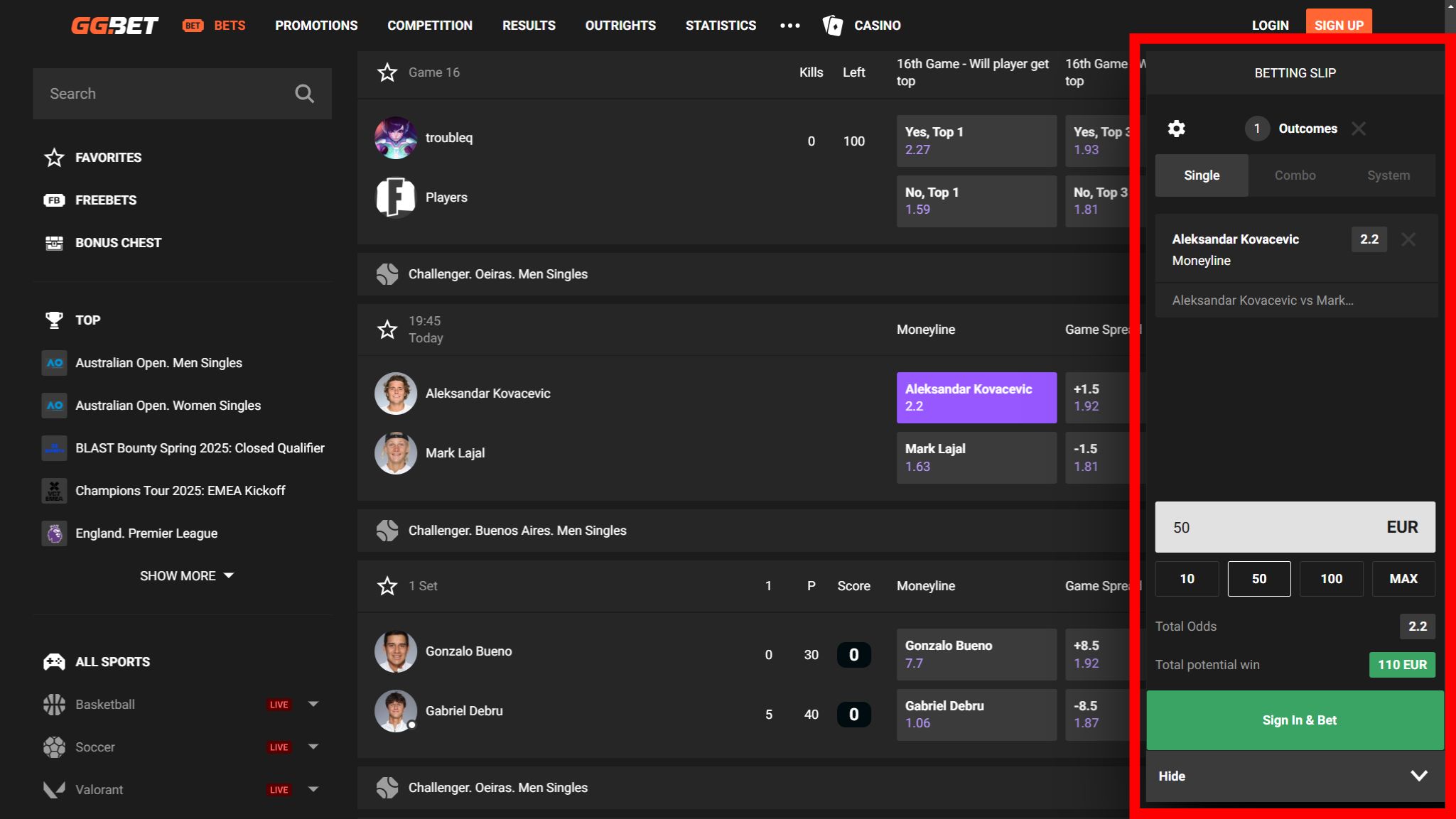Image resolution: width=1456 pixels, height=819 pixels.
Task: Click Gonzalo Bueno's player photo
Action: pos(396,651)
